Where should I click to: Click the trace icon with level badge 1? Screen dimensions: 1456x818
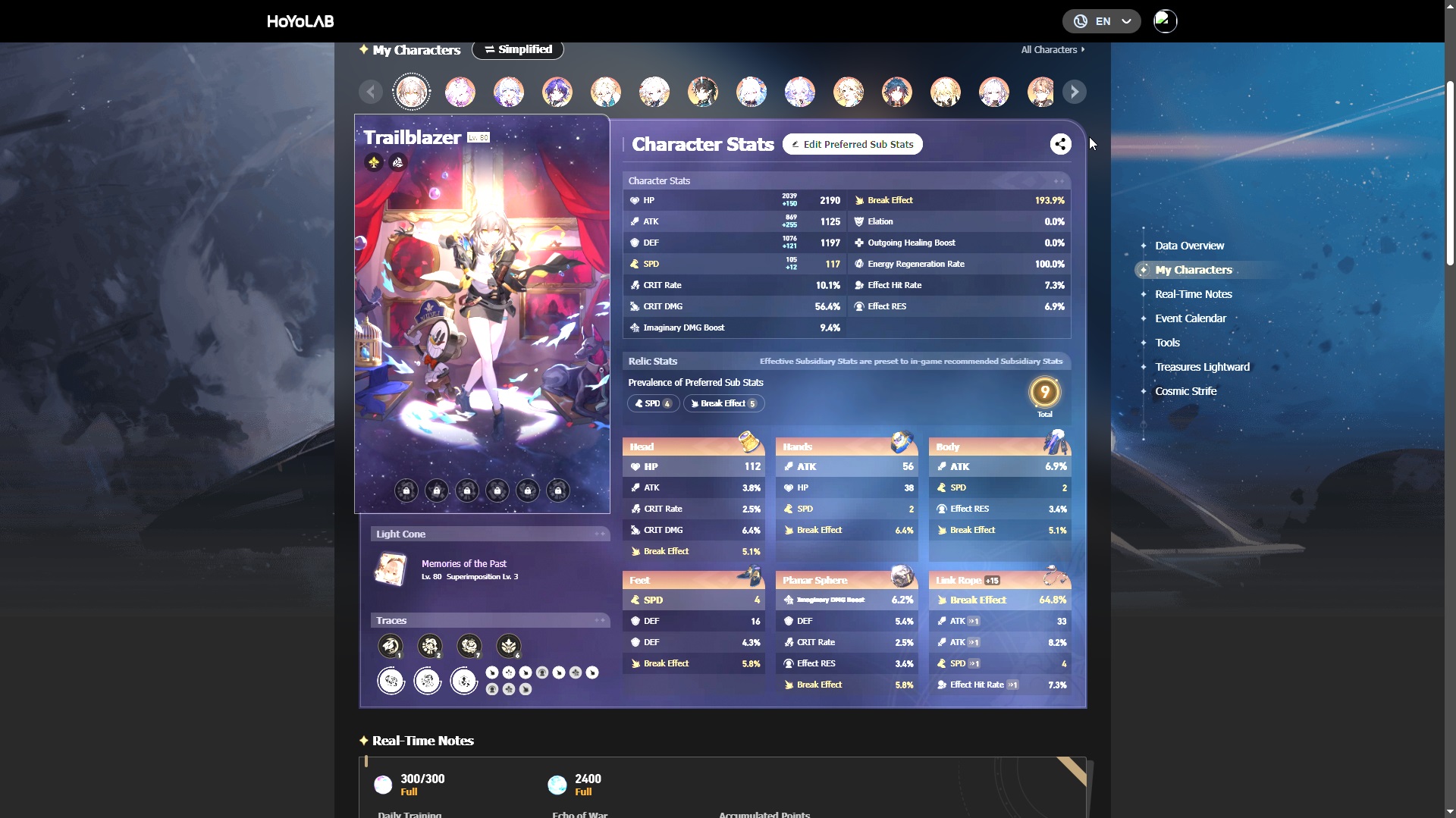(x=391, y=646)
